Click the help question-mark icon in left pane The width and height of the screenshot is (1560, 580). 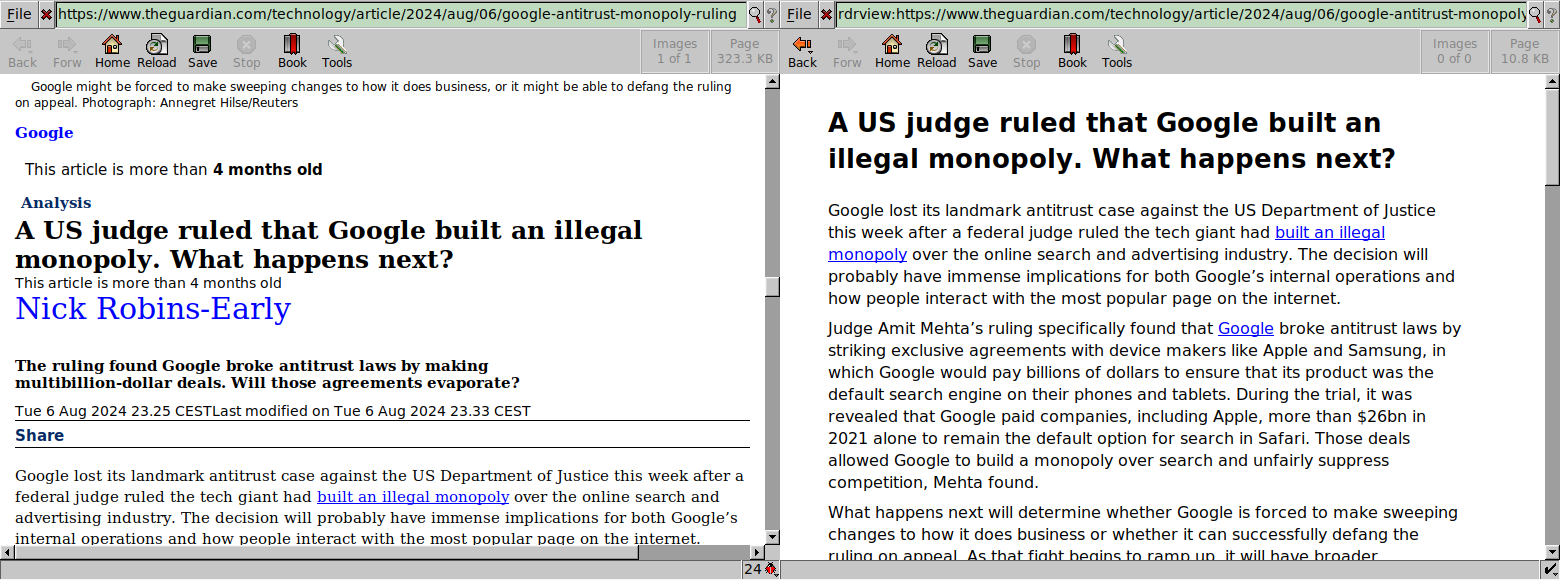[x=771, y=14]
